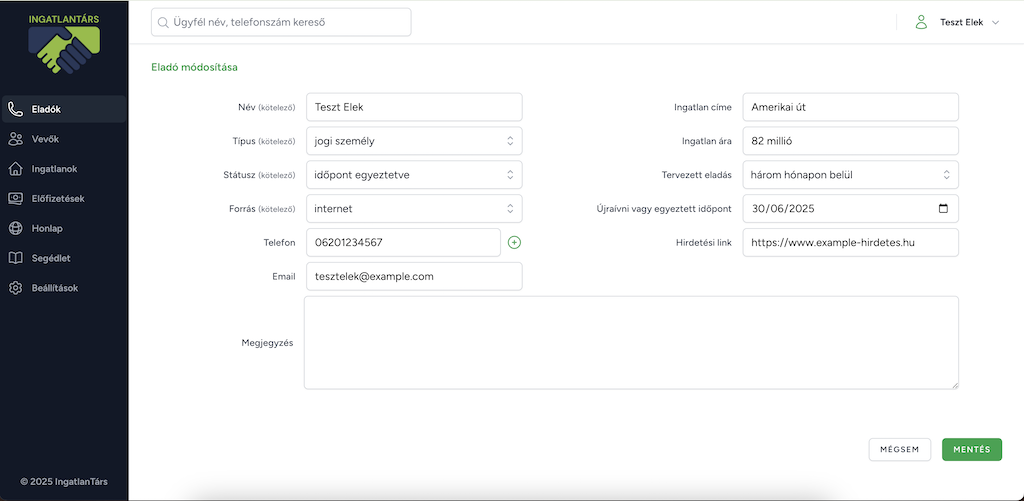Open the Tervezett eladás dropdown
This screenshot has width=1024, height=501.
pos(850,174)
